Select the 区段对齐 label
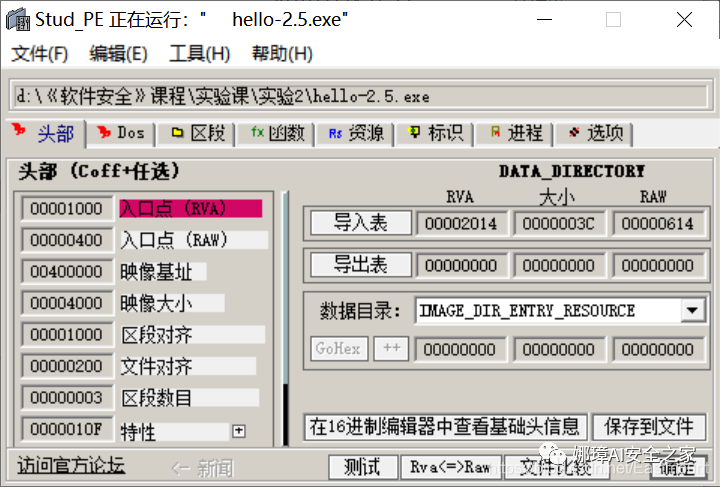 pyautogui.click(x=192, y=335)
